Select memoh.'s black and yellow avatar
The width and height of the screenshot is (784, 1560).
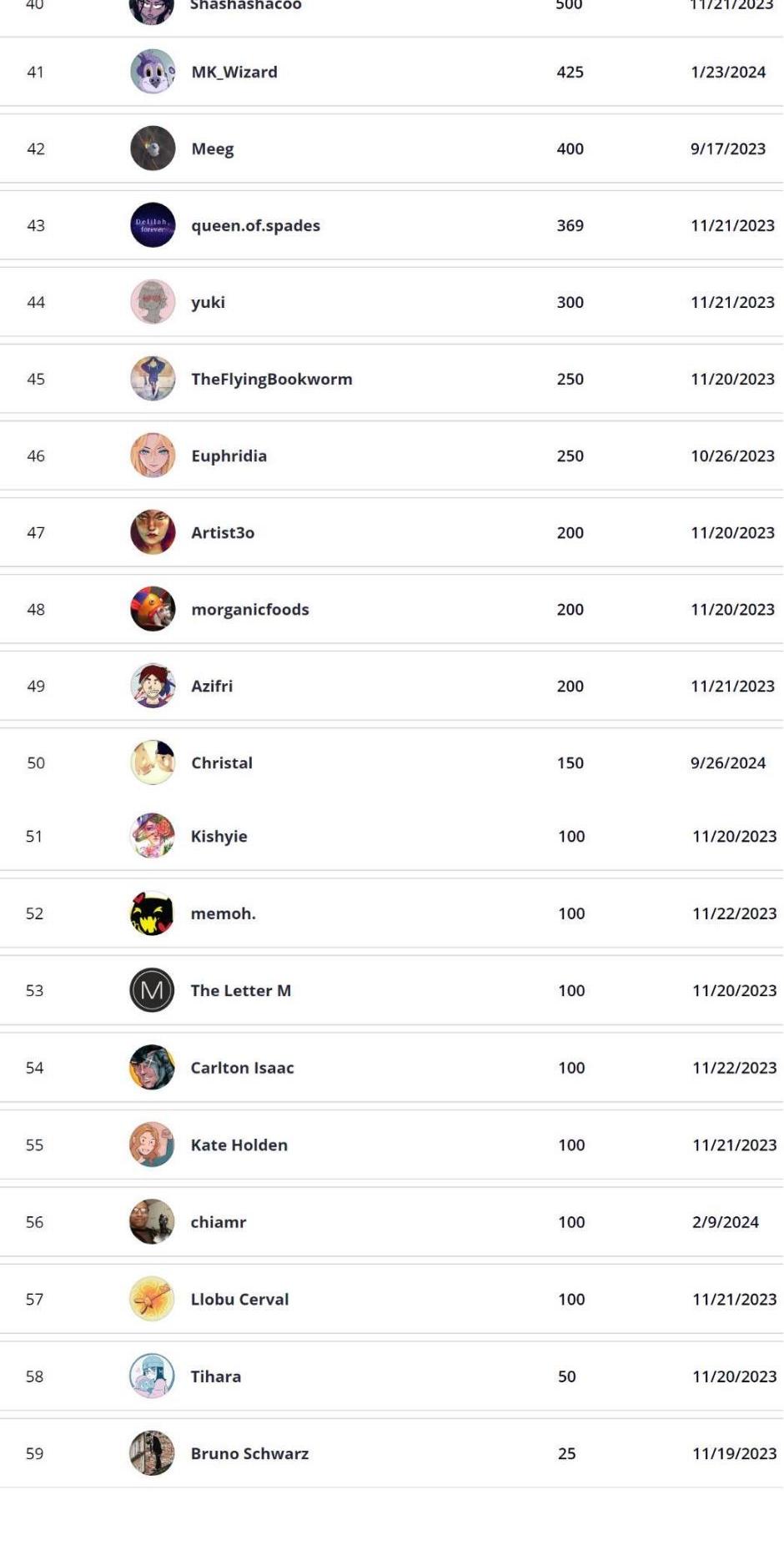(152, 913)
